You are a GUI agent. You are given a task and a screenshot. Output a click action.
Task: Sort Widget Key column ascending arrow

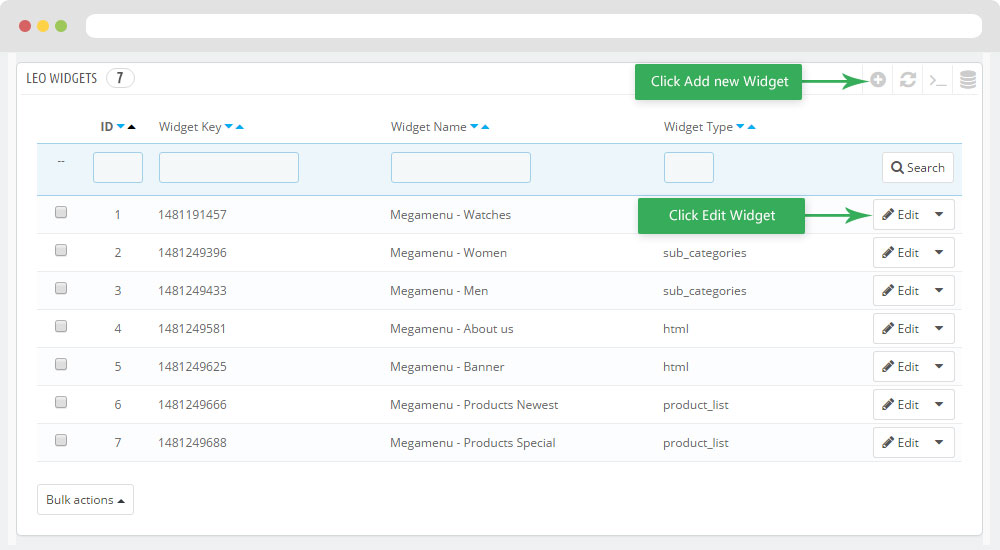(x=240, y=127)
